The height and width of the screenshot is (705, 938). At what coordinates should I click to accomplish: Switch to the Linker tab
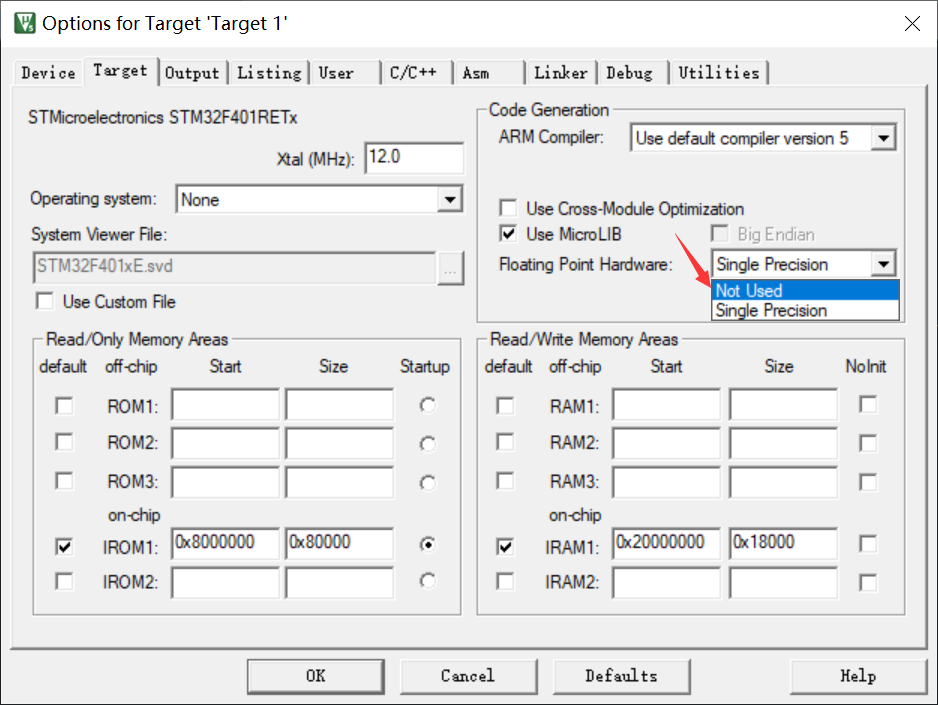point(560,72)
